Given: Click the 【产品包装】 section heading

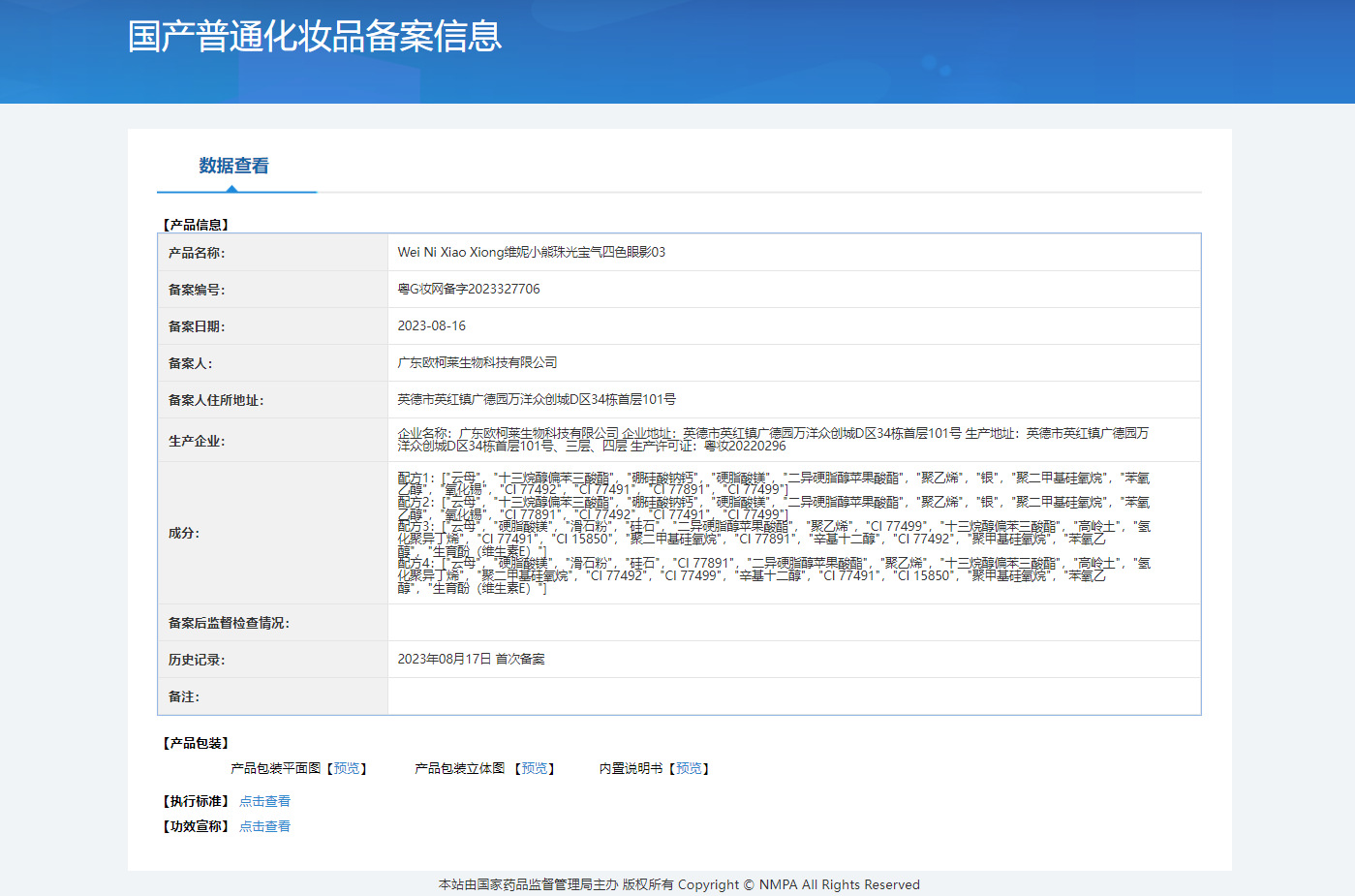Looking at the screenshot, I should click(196, 743).
